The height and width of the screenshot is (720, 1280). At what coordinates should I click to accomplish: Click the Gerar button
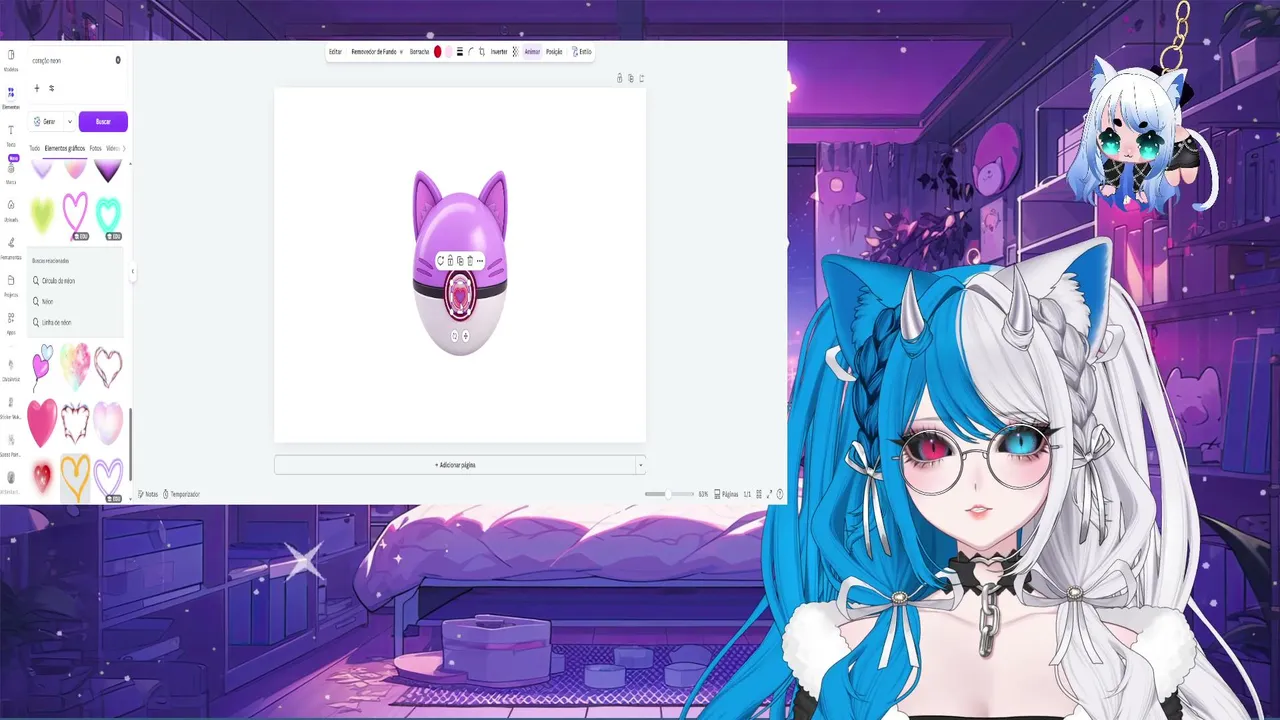45,122
